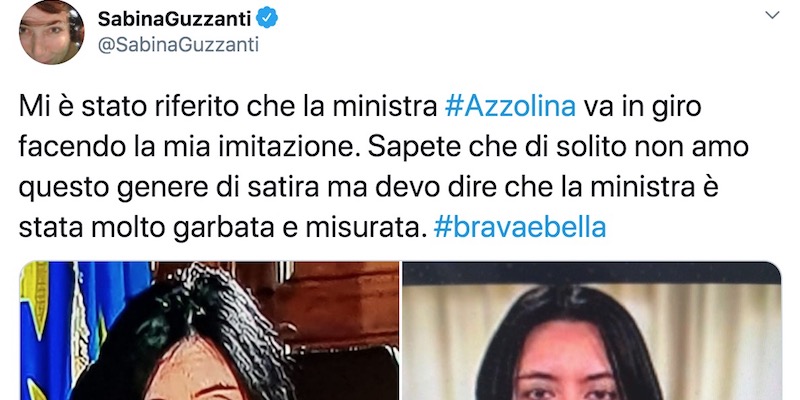Click the phrase 'Sapete che di solito non amo'
800x400 pixels.
click(558, 147)
